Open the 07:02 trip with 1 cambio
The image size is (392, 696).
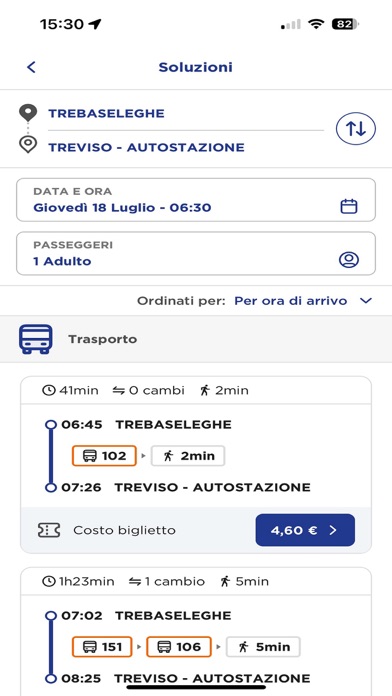196,630
